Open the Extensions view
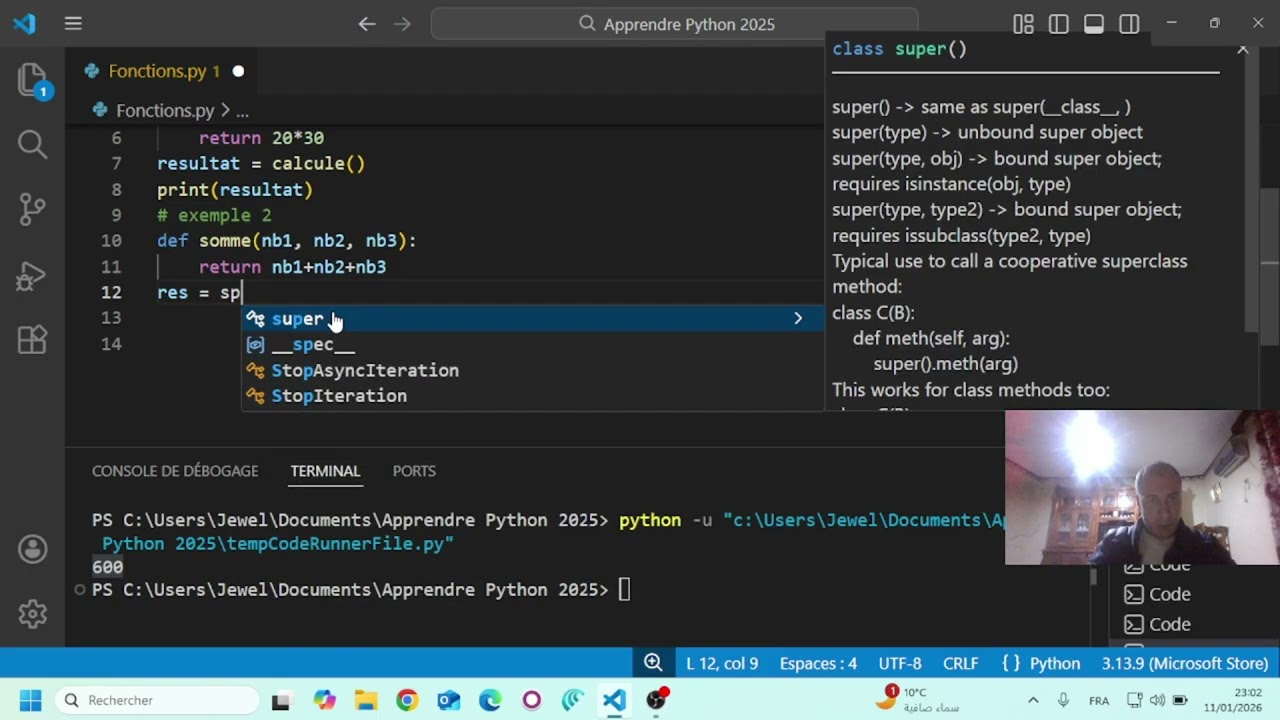The width and height of the screenshot is (1280, 720). click(x=32, y=340)
